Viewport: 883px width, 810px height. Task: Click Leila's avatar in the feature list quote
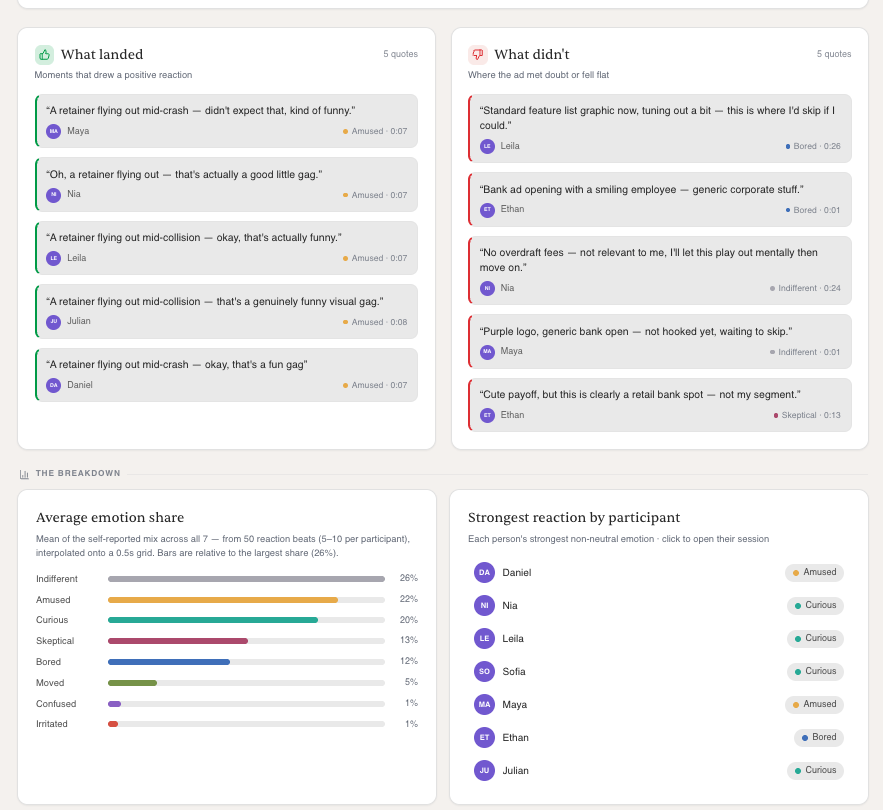[x=487, y=146]
